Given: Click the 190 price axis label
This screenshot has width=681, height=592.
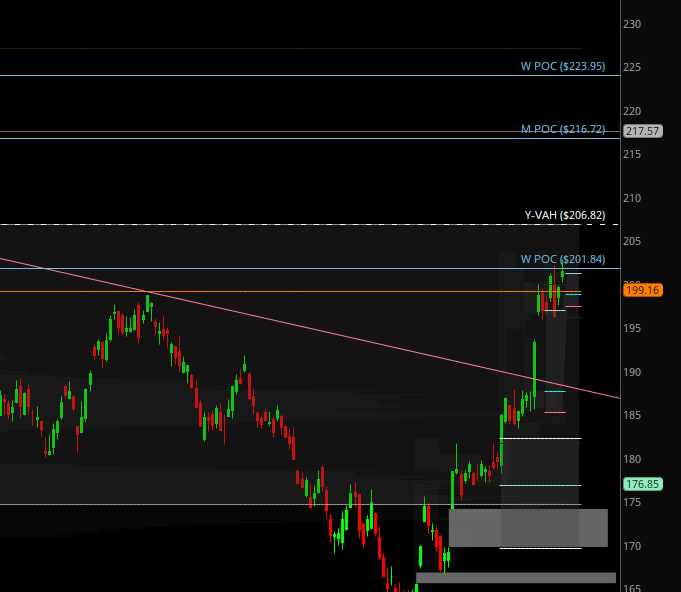Looking at the screenshot, I should pos(632,372).
